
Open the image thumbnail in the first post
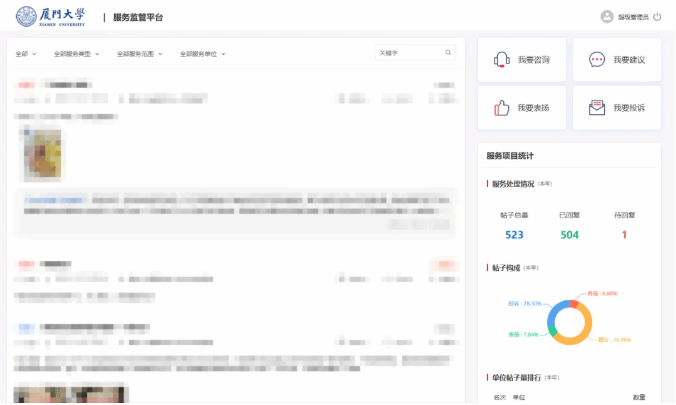[42, 155]
